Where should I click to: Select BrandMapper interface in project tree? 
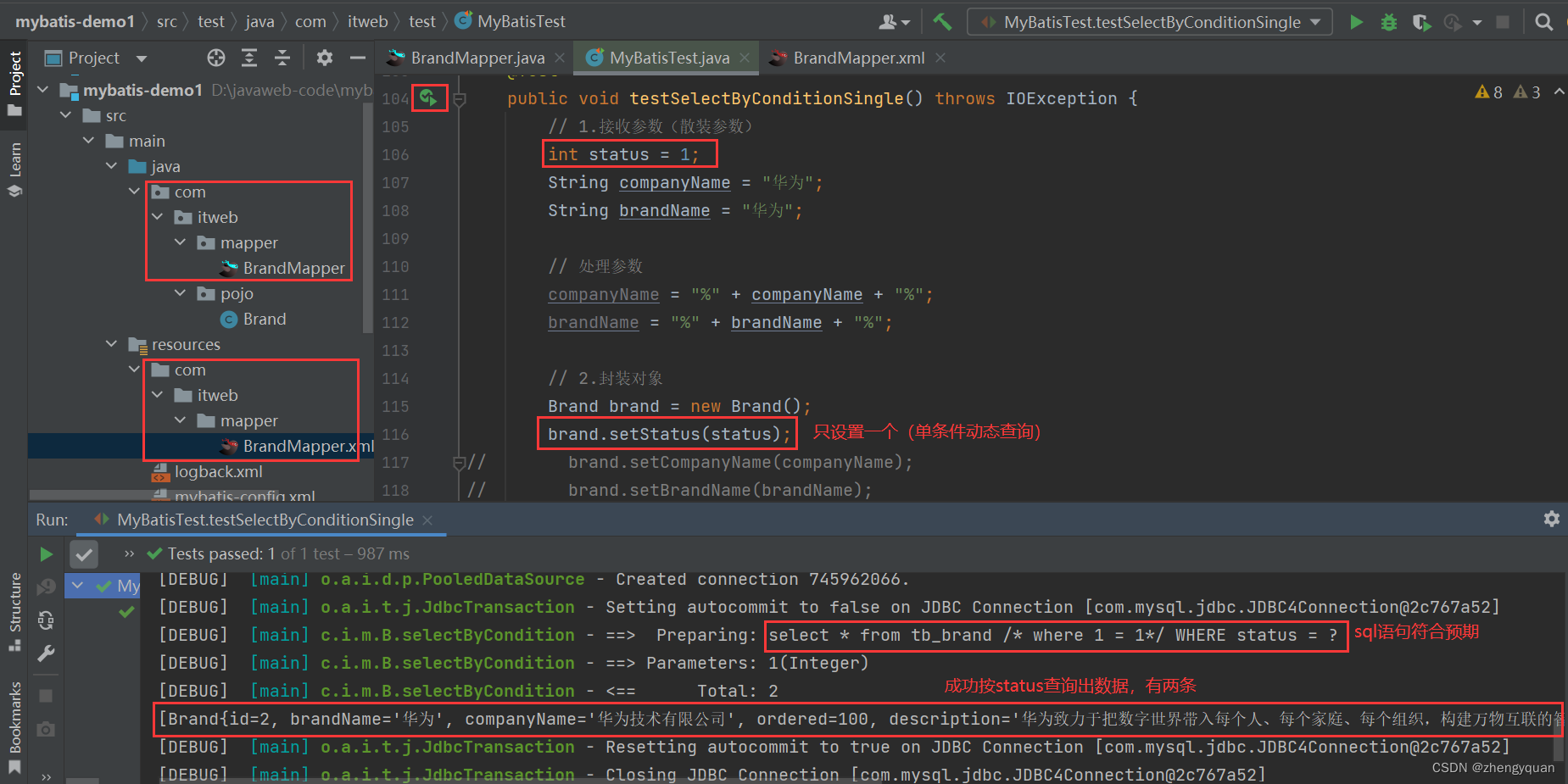pyautogui.click(x=283, y=268)
